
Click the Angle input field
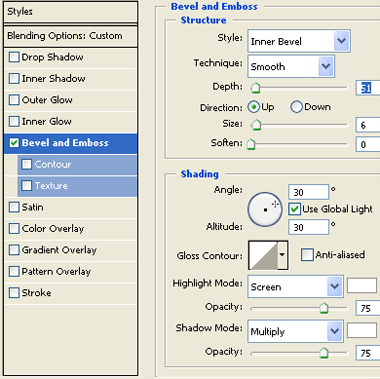point(308,192)
